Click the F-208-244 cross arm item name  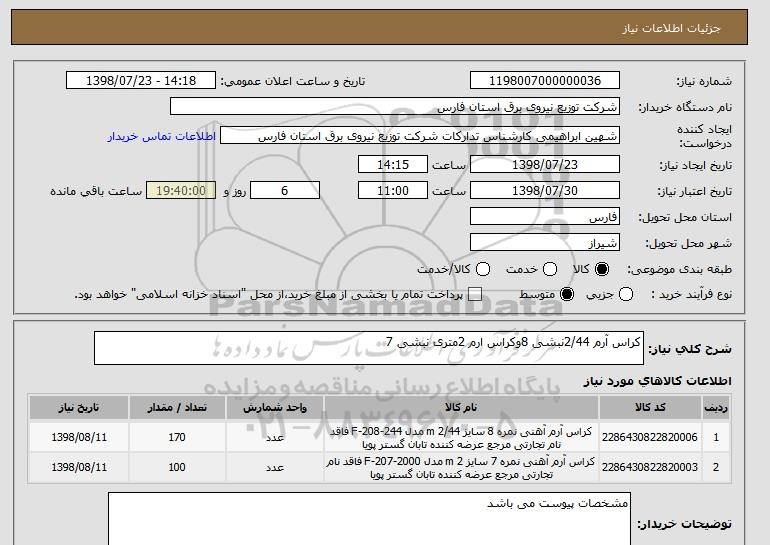coord(461,437)
